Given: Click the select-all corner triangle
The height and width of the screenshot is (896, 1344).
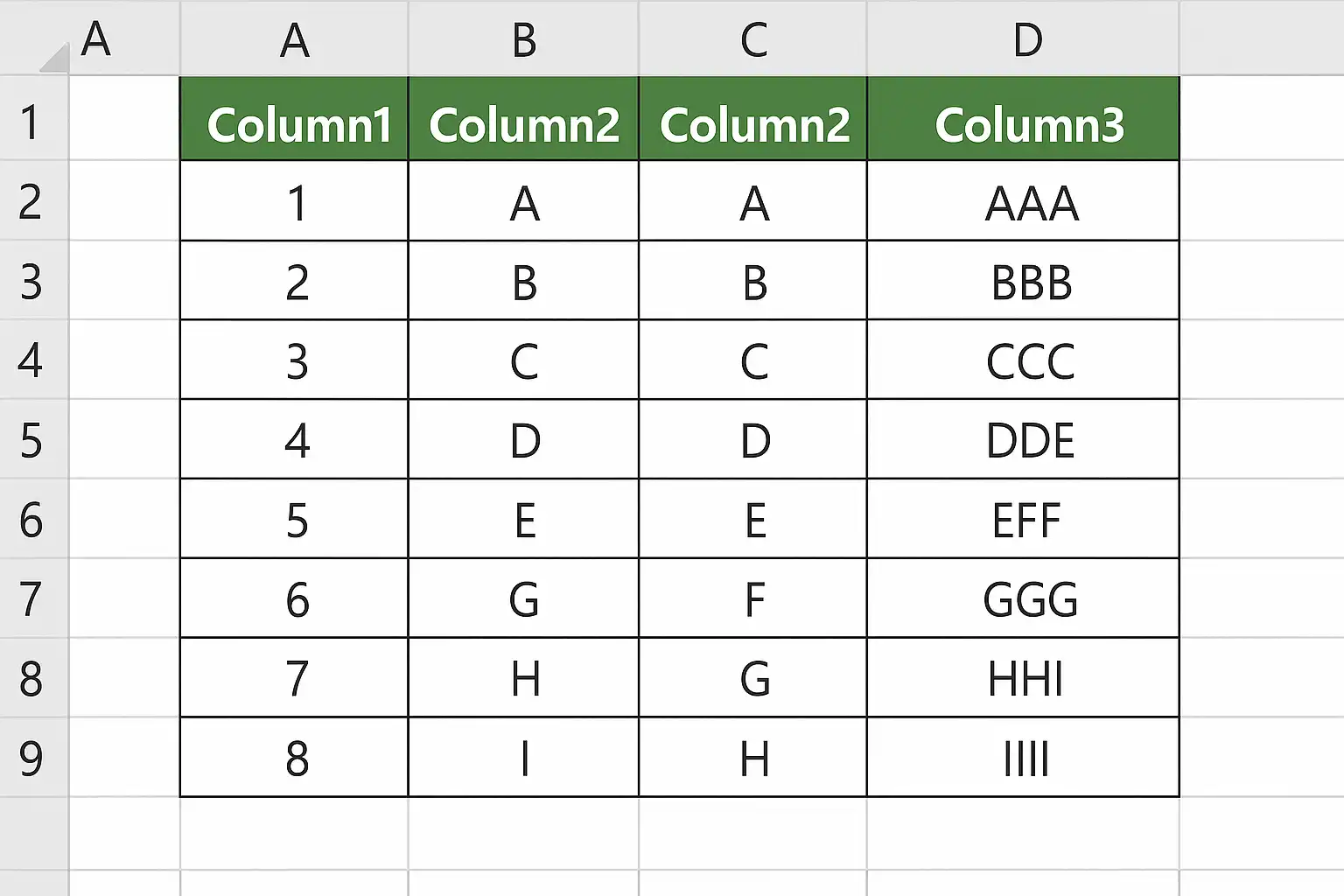Looking at the screenshot, I should click(54, 59).
